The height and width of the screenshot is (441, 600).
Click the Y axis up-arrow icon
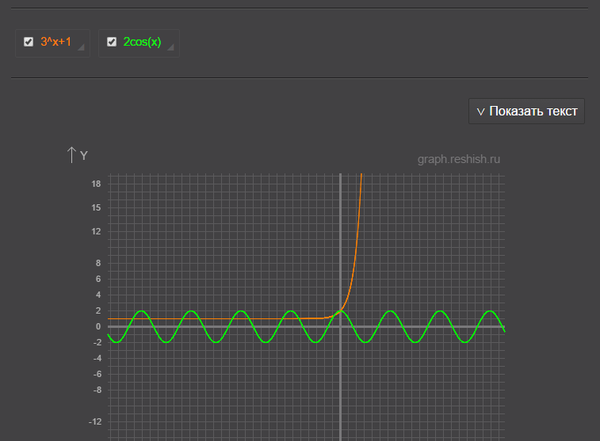click(x=71, y=154)
